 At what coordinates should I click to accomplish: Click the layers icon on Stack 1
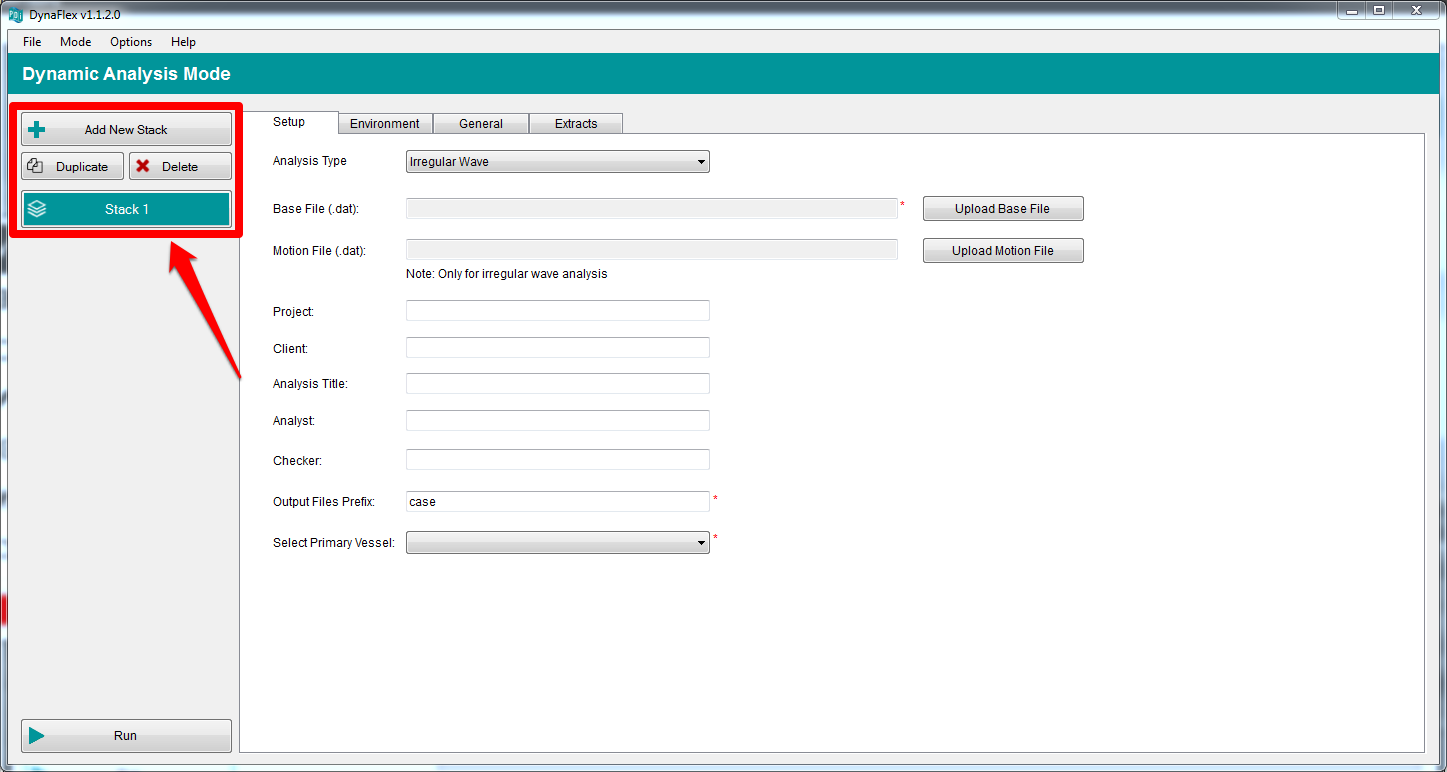tap(37, 209)
